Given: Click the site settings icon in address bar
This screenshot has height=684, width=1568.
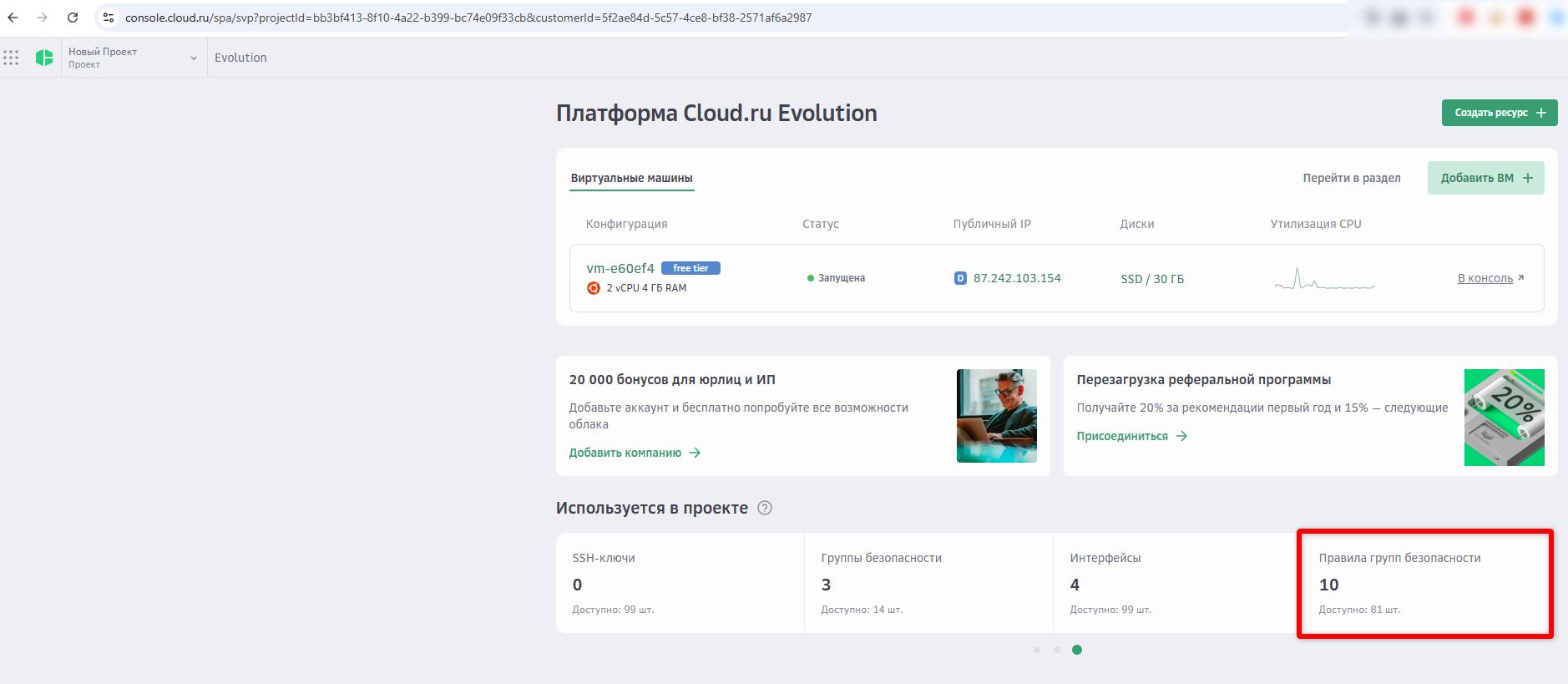Looking at the screenshot, I should pyautogui.click(x=109, y=18).
